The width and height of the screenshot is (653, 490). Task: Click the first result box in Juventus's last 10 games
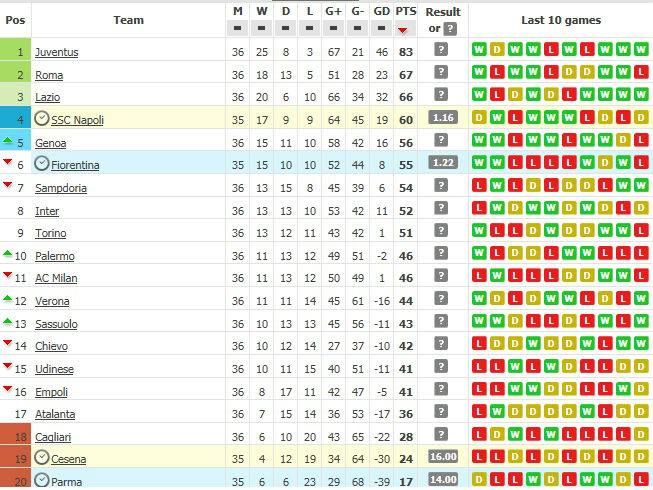(x=479, y=49)
